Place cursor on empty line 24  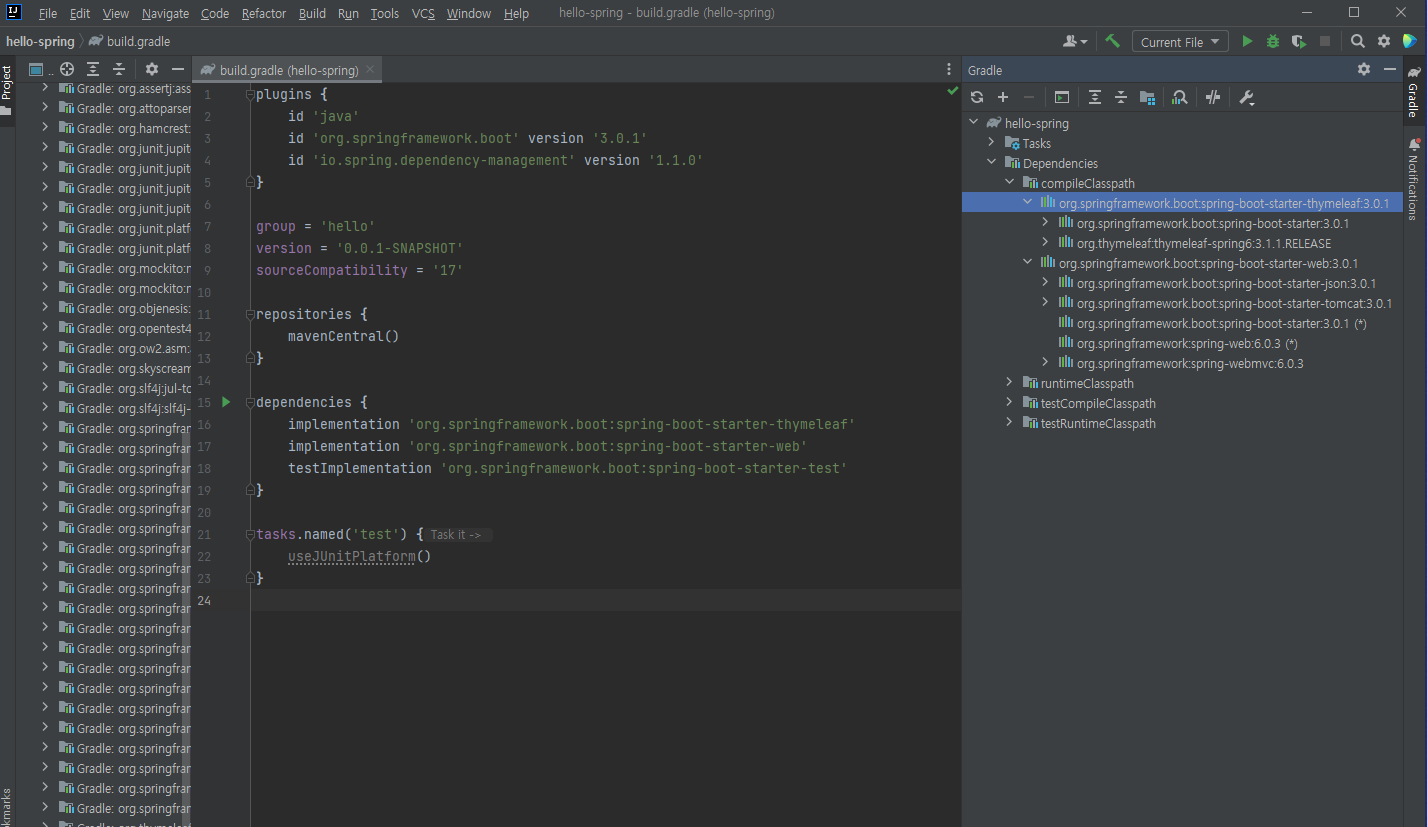pos(605,600)
